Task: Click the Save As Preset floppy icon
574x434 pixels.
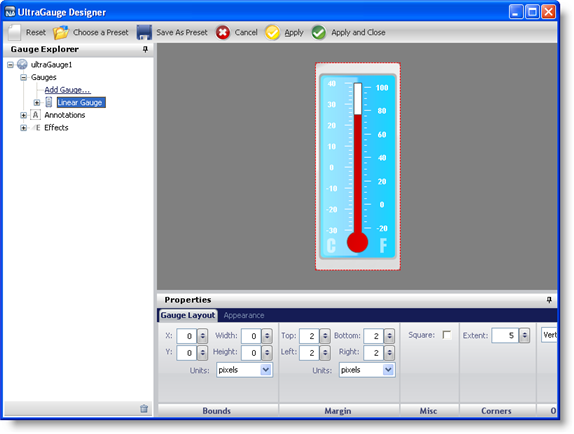Action: (144, 33)
